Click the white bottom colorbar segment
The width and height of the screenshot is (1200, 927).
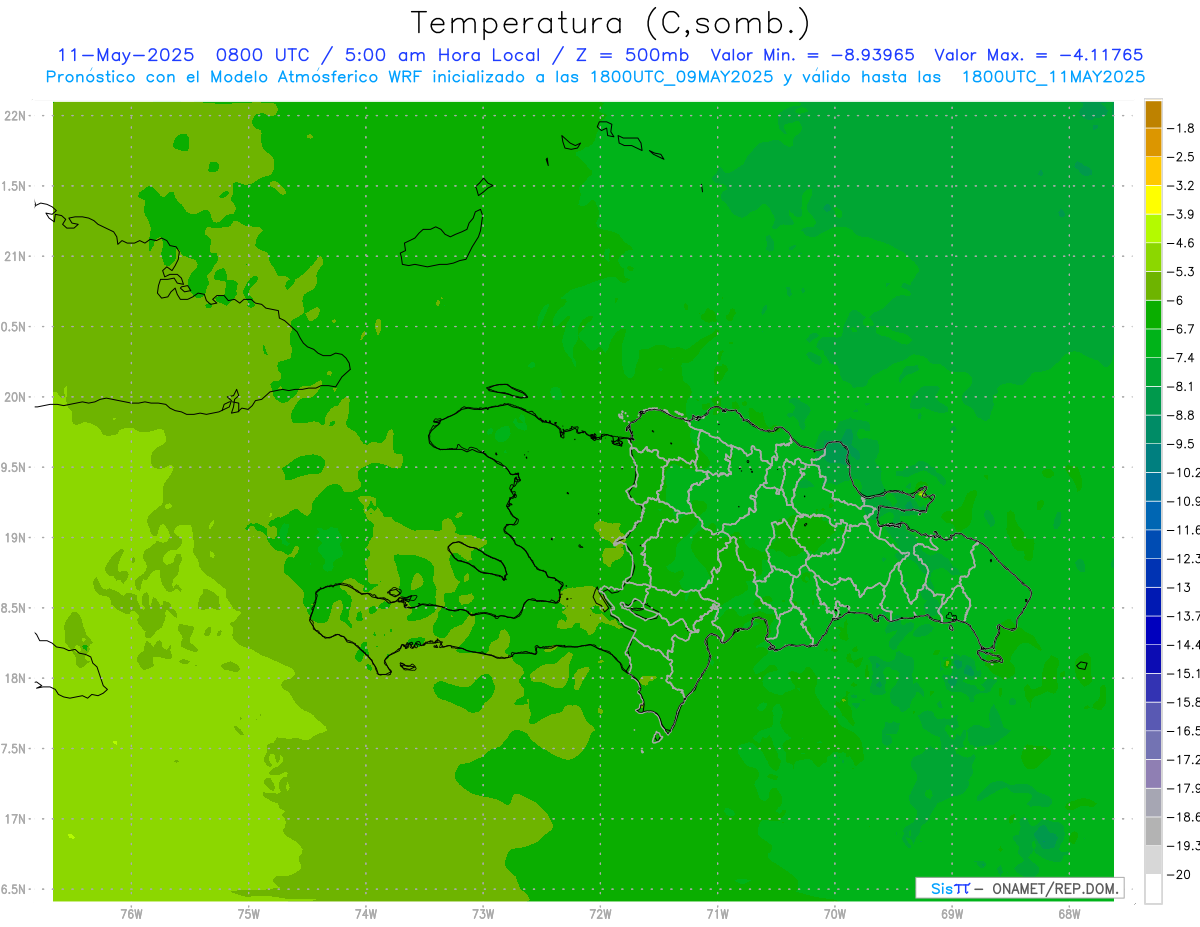pos(1153,888)
